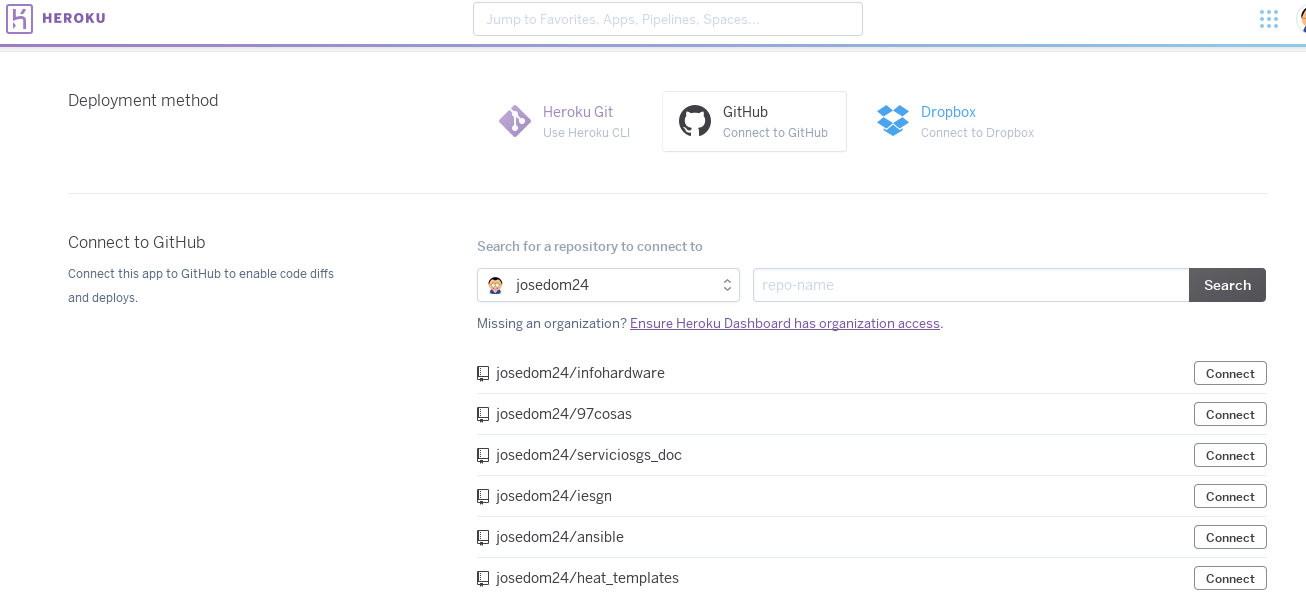Connect the josedom24/infohardware repository

[x=1229, y=373]
